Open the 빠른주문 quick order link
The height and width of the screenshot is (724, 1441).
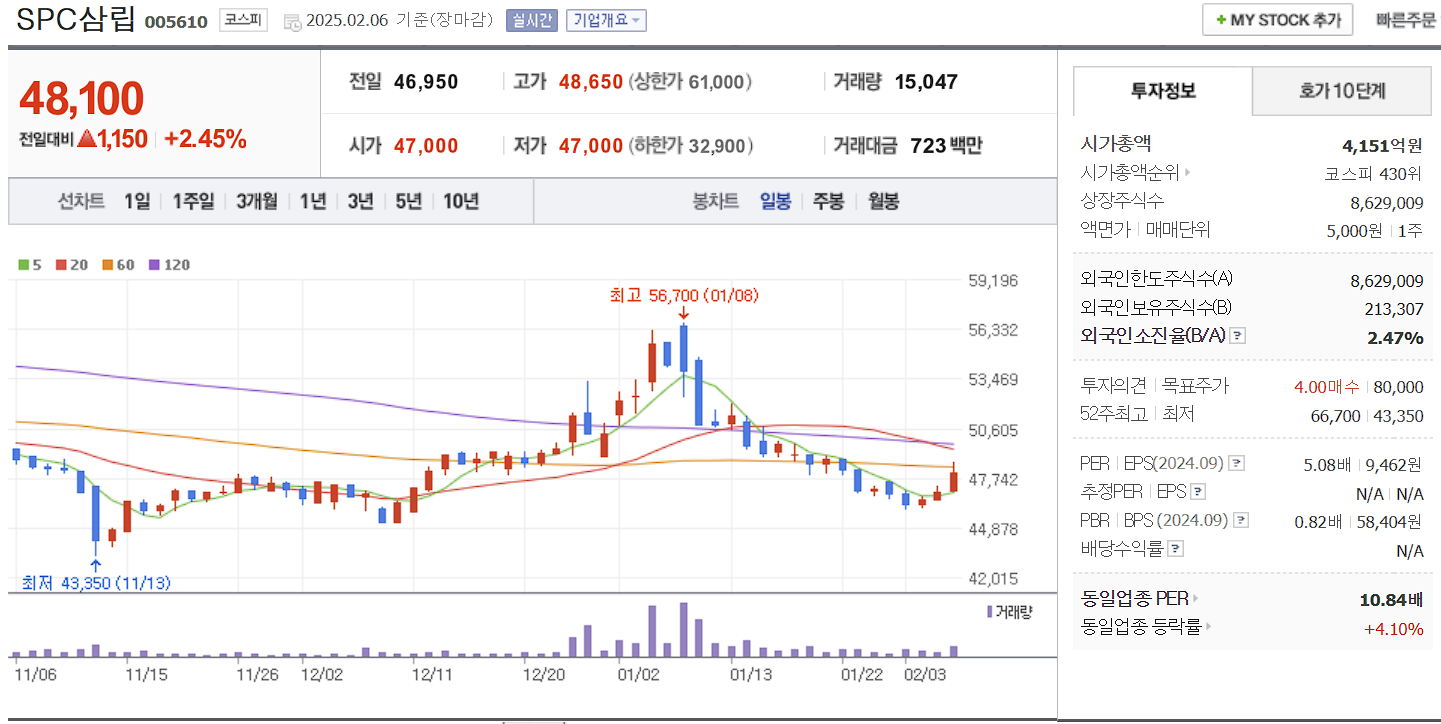[x=1404, y=19]
